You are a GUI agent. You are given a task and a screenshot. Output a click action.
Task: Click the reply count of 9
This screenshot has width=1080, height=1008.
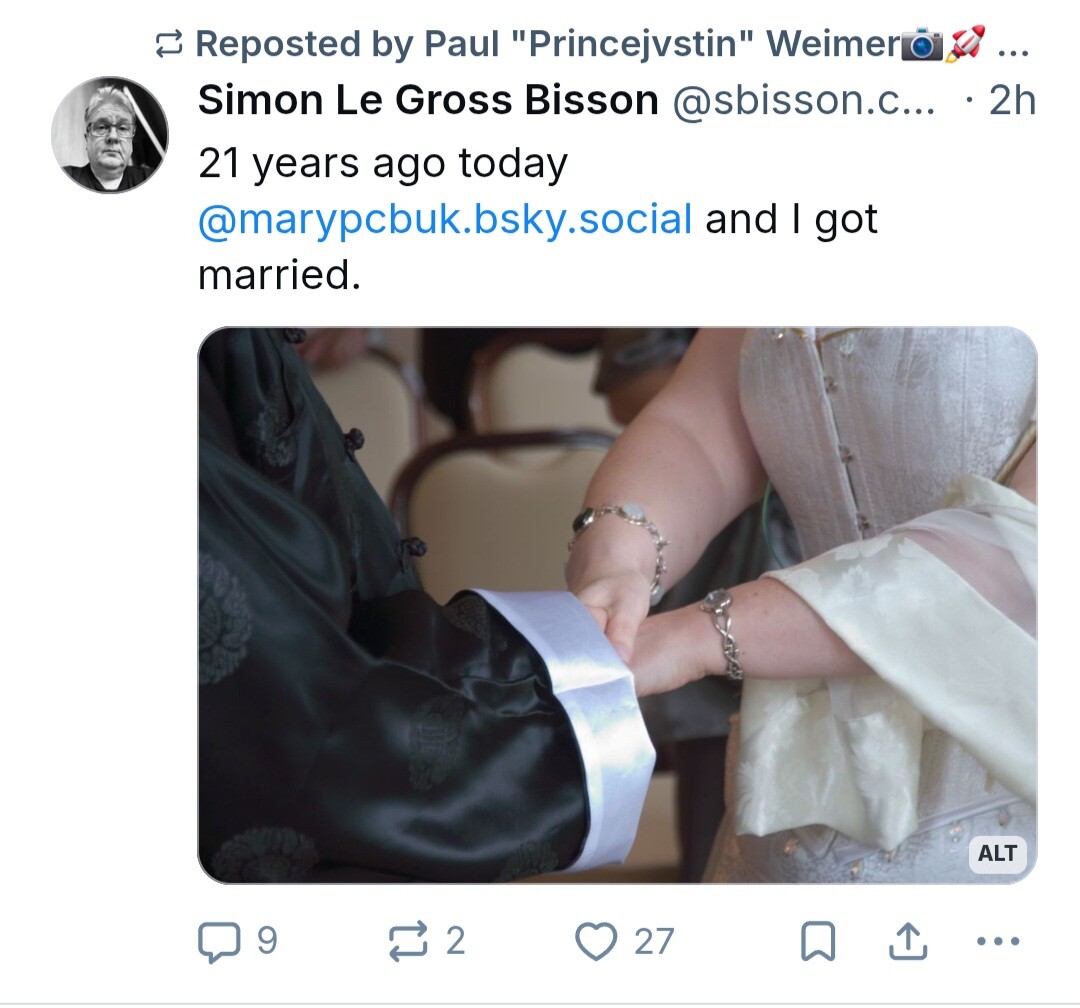point(266,942)
